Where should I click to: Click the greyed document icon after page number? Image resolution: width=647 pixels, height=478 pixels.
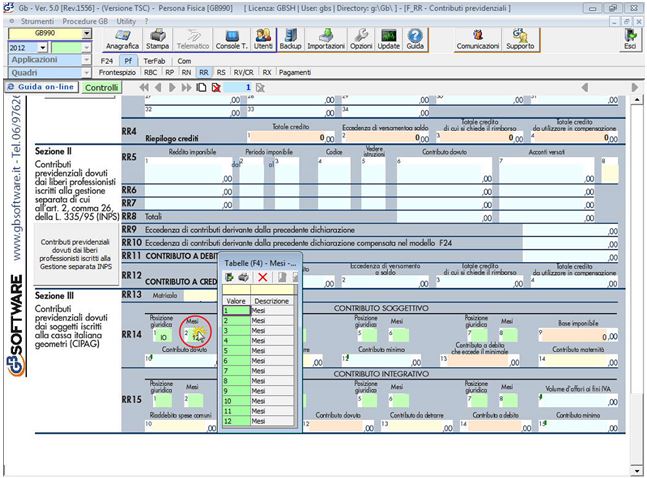coord(260,88)
